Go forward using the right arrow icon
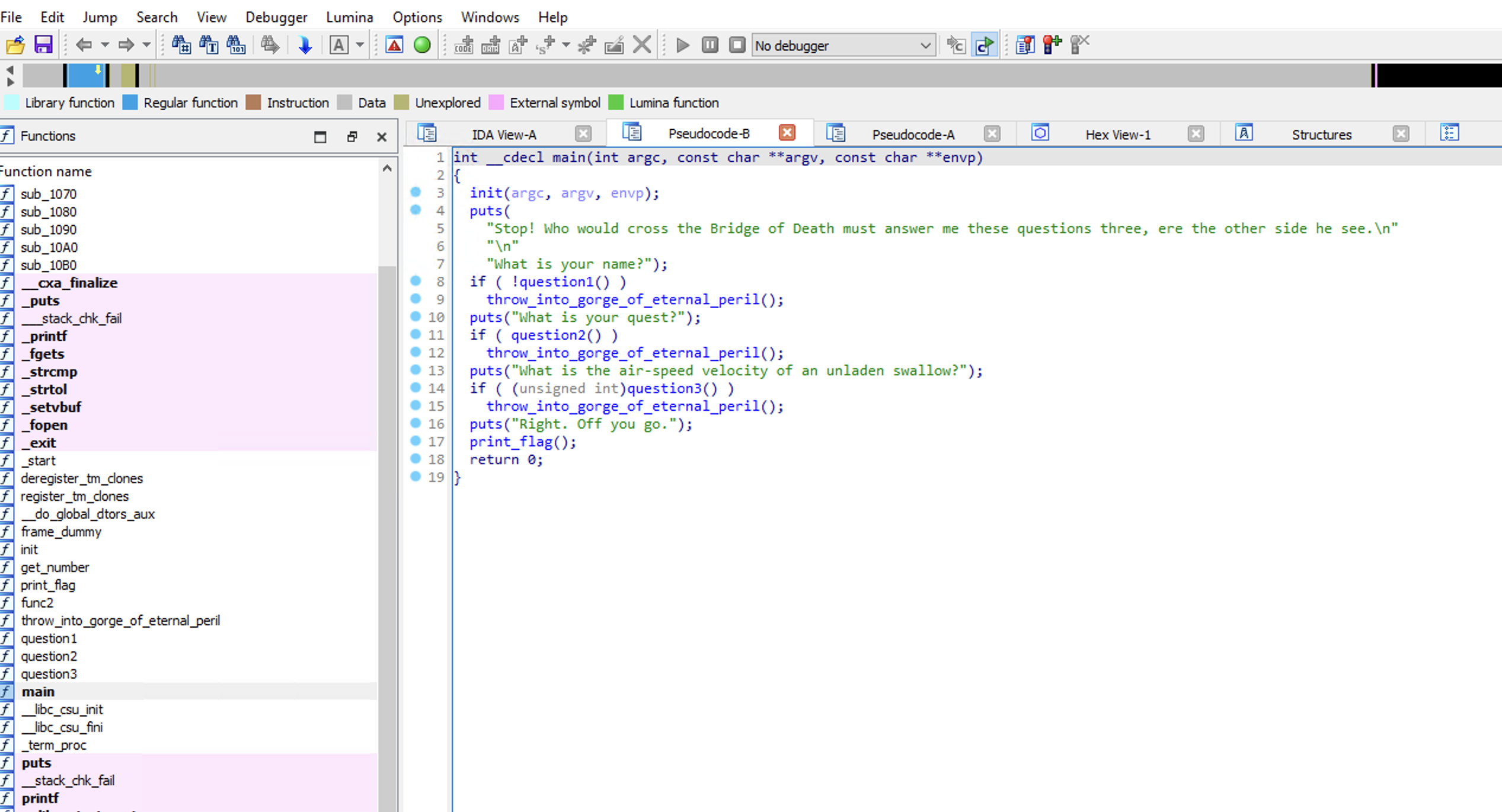This screenshot has height=812, width=1502. 126,45
